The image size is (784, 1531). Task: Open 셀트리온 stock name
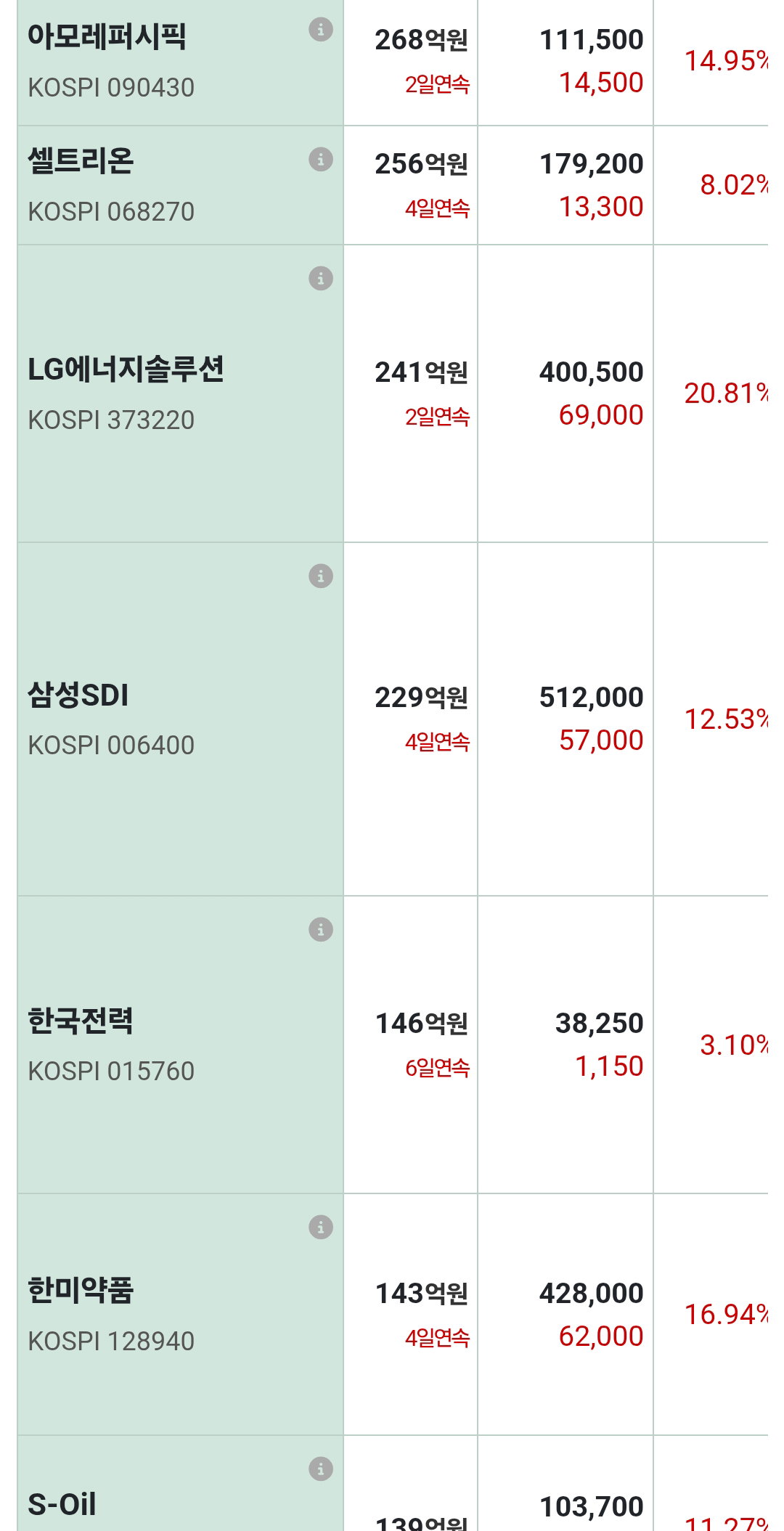(81, 160)
